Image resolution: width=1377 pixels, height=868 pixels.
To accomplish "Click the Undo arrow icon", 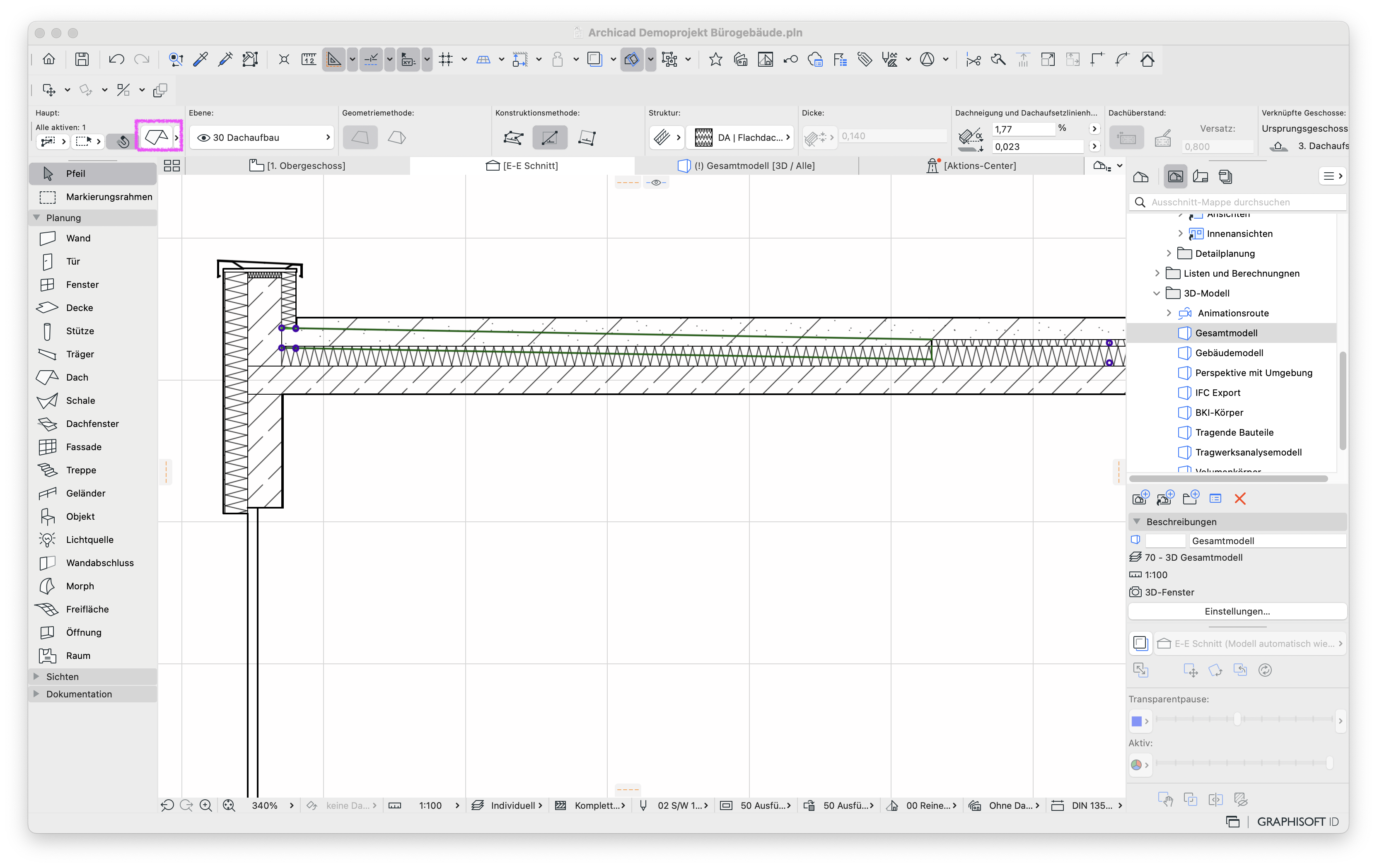I will (117, 59).
